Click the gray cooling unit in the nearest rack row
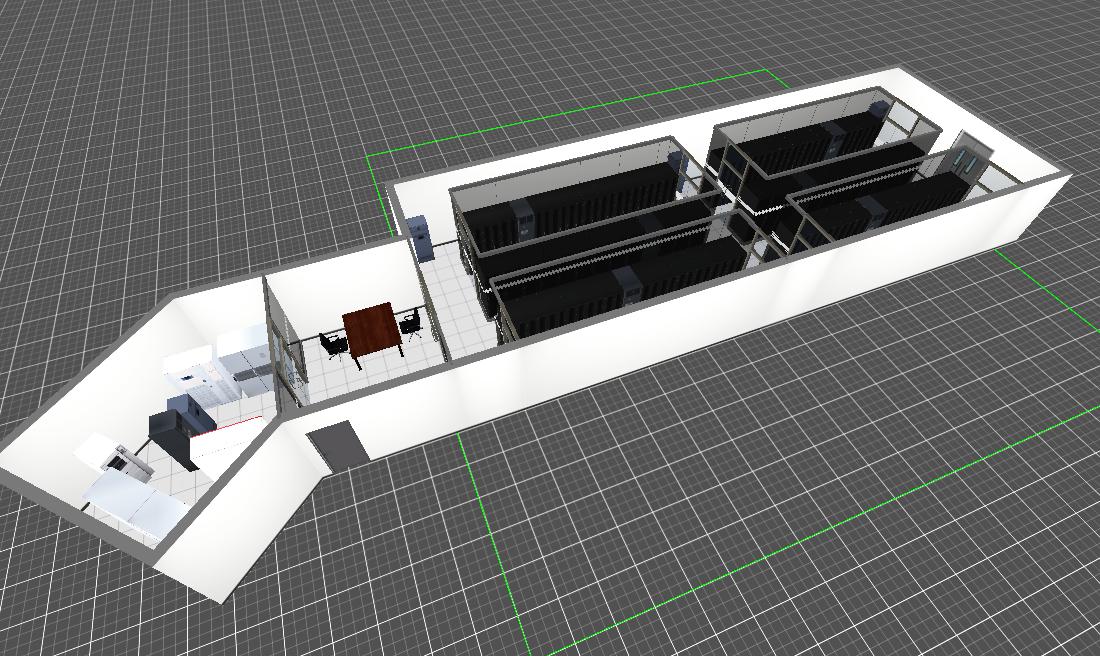Viewport: 1100px width, 656px height. [629, 285]
